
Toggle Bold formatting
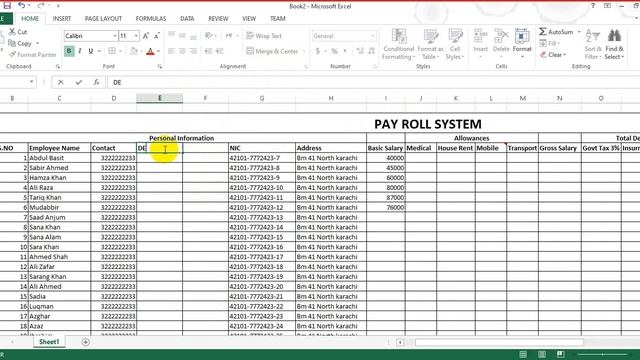point(69,51)
